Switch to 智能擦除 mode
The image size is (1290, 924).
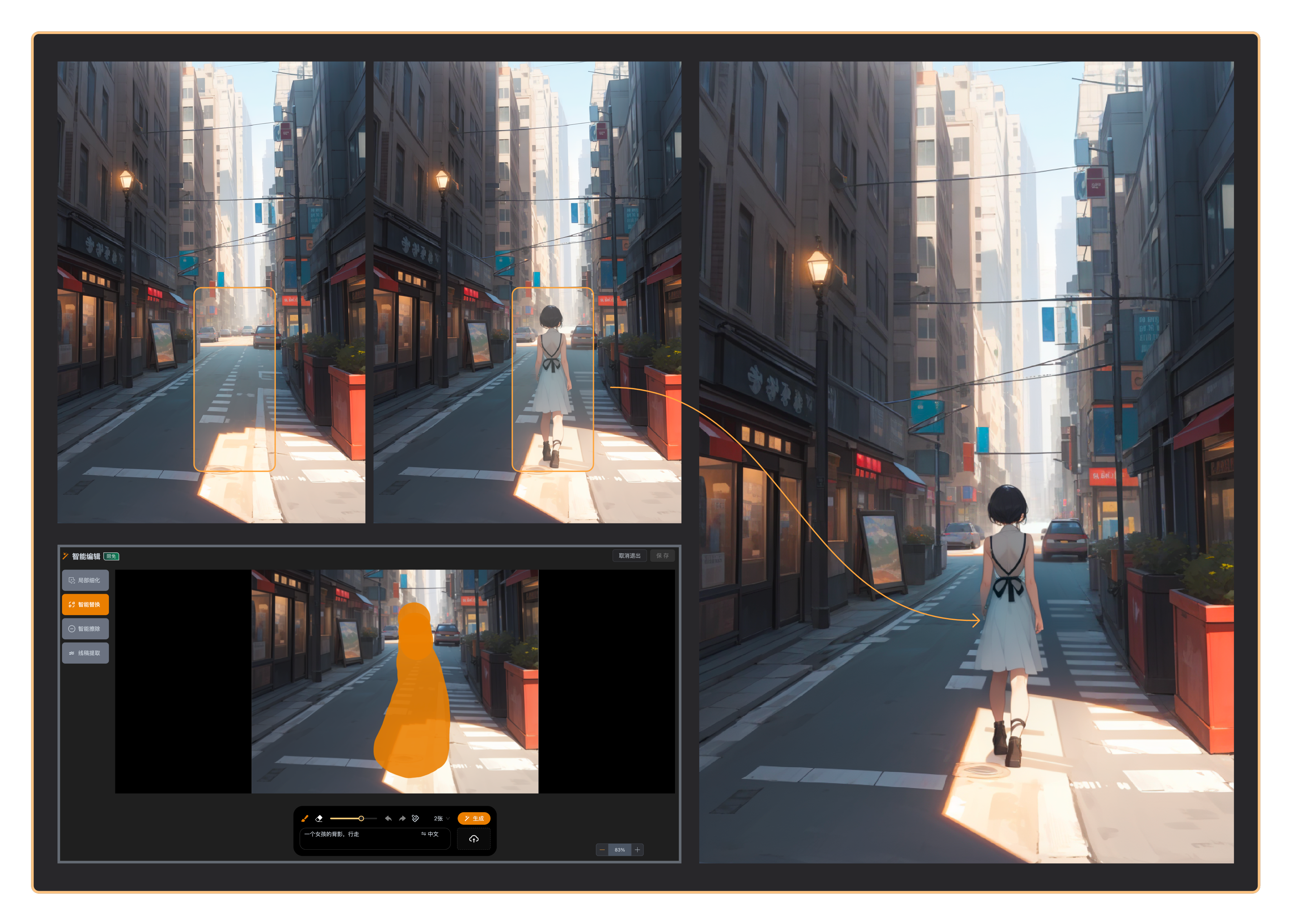point(85,629)
